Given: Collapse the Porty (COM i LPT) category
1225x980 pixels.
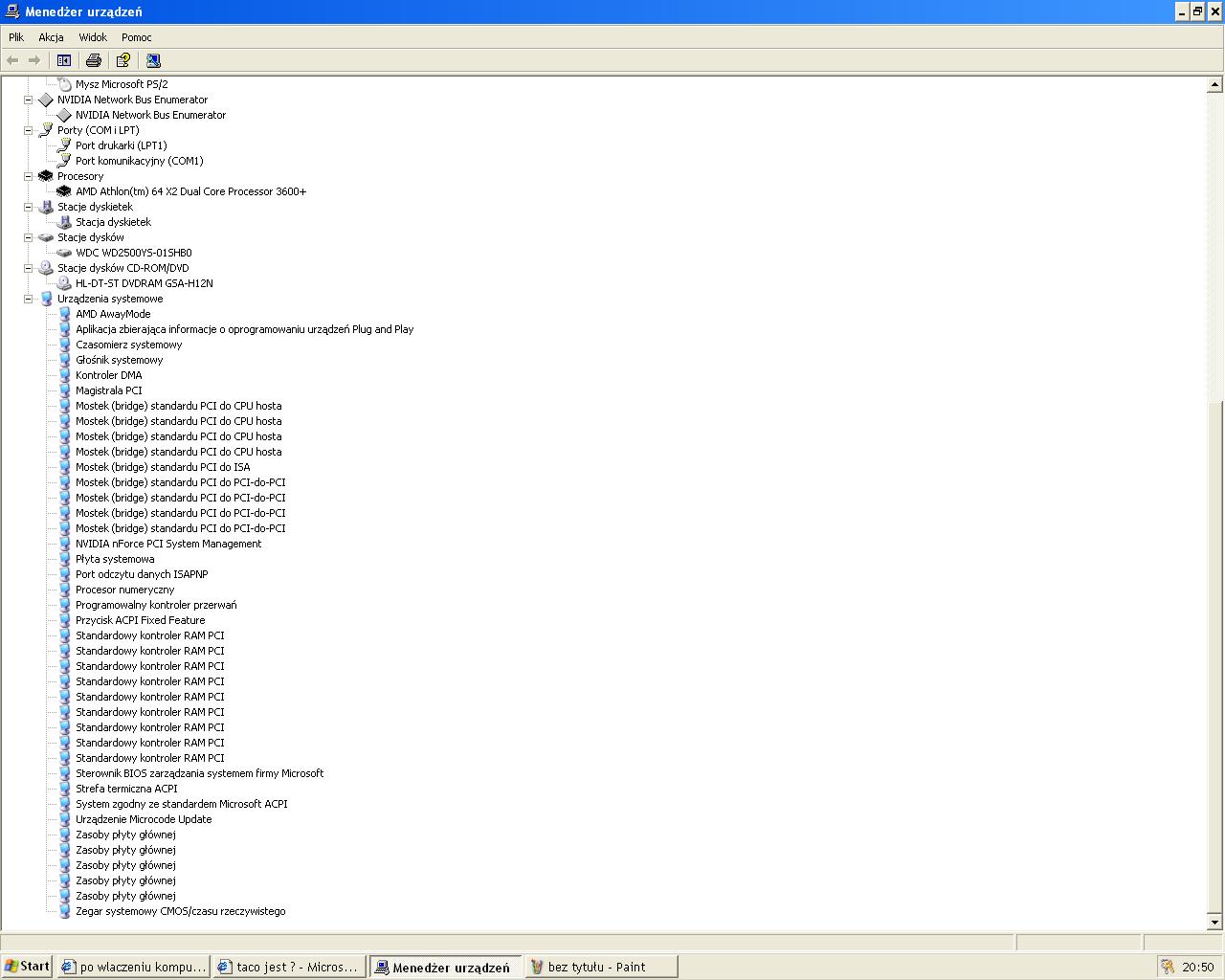Looking at the screenshot, I should pyautogui.click(x=28, y=130).
